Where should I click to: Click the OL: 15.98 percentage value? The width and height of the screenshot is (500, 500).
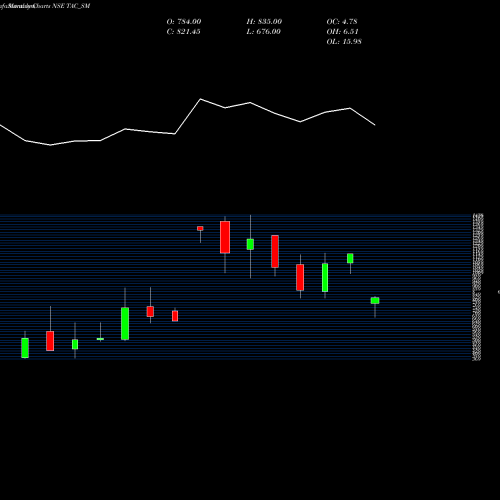[344, 42]
